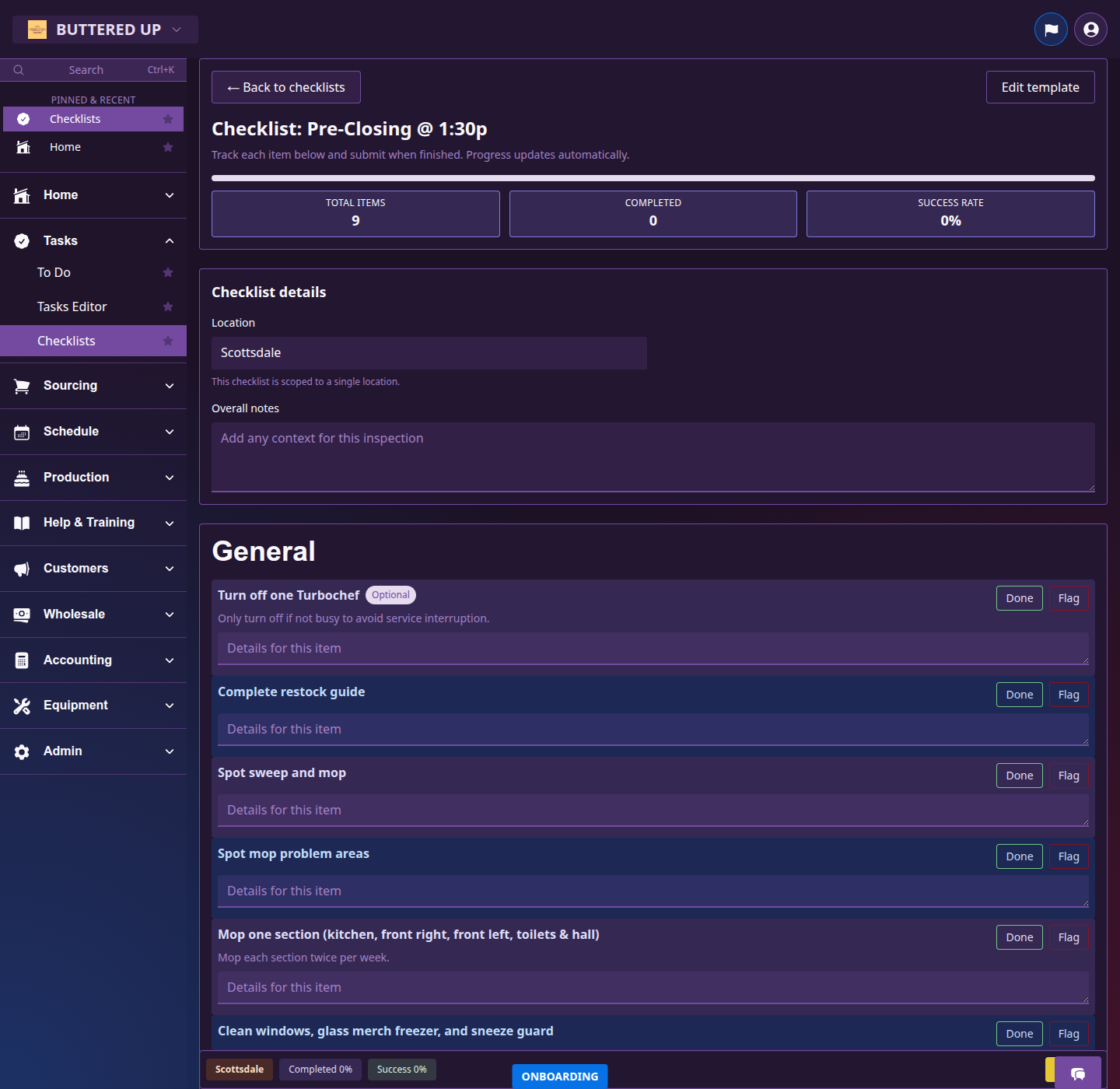This screenshot has height=1089, width=1120.
Task: Click the Accounting calculator icon
Action: (22, 660)
